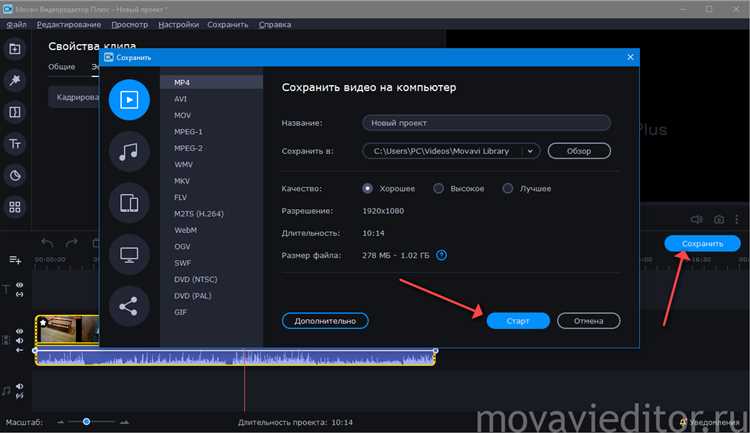Select Save for devices icon
The image size is (750, 433).
click(129, 203)
